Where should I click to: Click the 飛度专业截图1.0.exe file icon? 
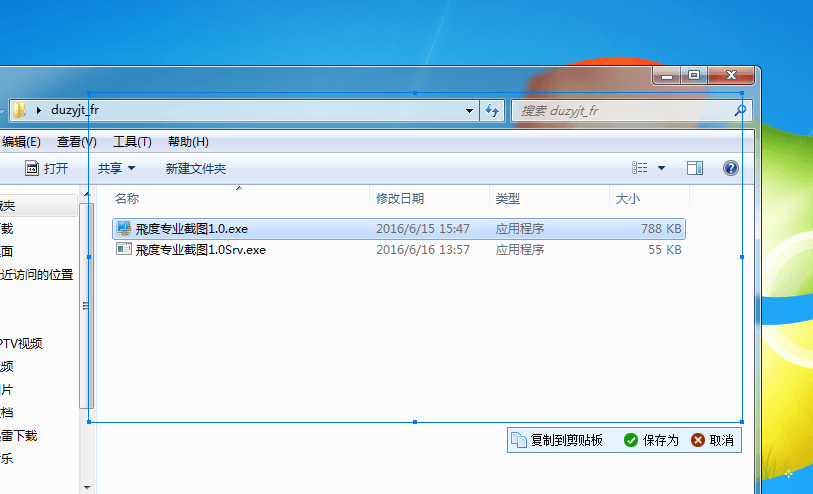[x=124, y=229]
